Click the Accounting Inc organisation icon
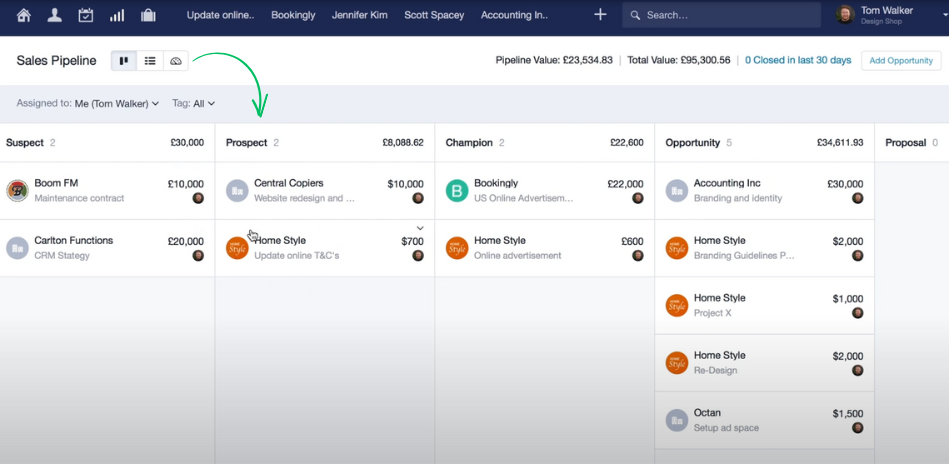 [x=677, y=191]
